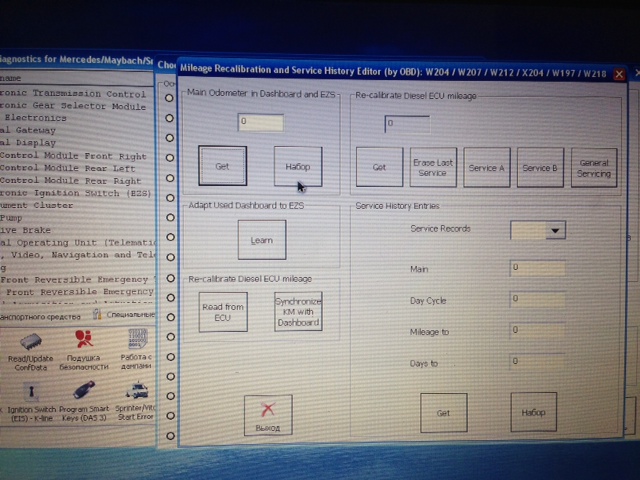The width and height of the screenshot is (640, 480).
Task: Click Набор under Main Odometer section
Action: click(298, 167)
